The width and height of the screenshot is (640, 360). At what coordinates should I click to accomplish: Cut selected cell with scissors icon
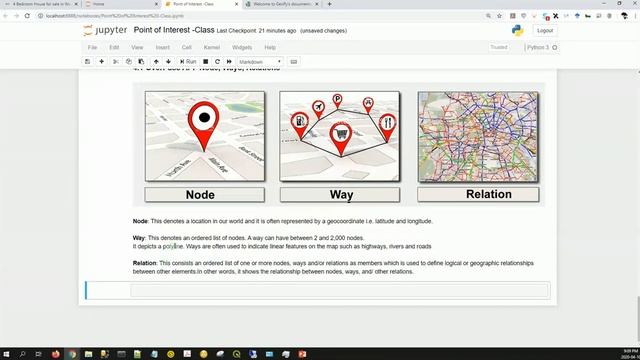(x=116, y=62)
